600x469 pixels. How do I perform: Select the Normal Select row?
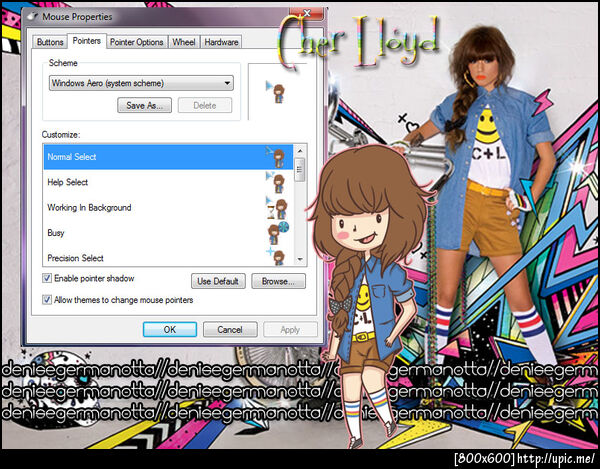(168, 157)
